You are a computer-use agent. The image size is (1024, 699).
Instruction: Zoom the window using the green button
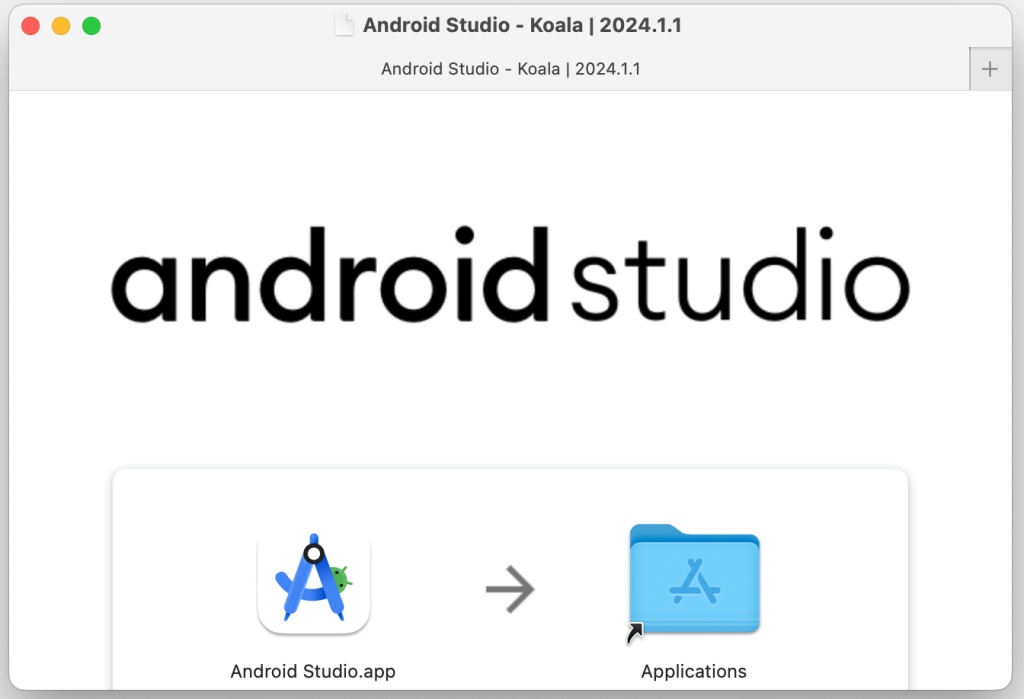click(91, 26)
